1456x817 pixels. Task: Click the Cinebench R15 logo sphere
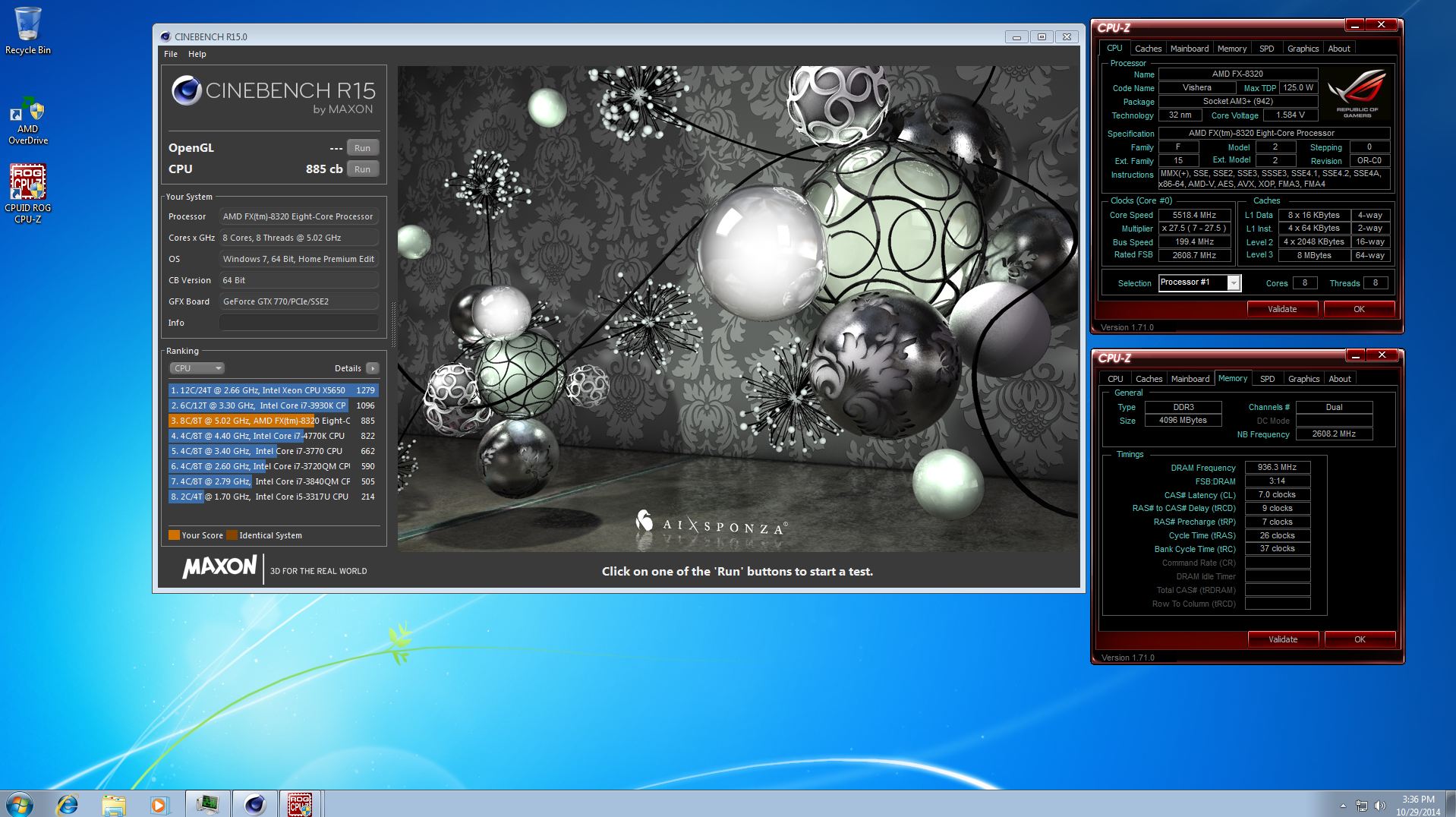pos(186,91)
